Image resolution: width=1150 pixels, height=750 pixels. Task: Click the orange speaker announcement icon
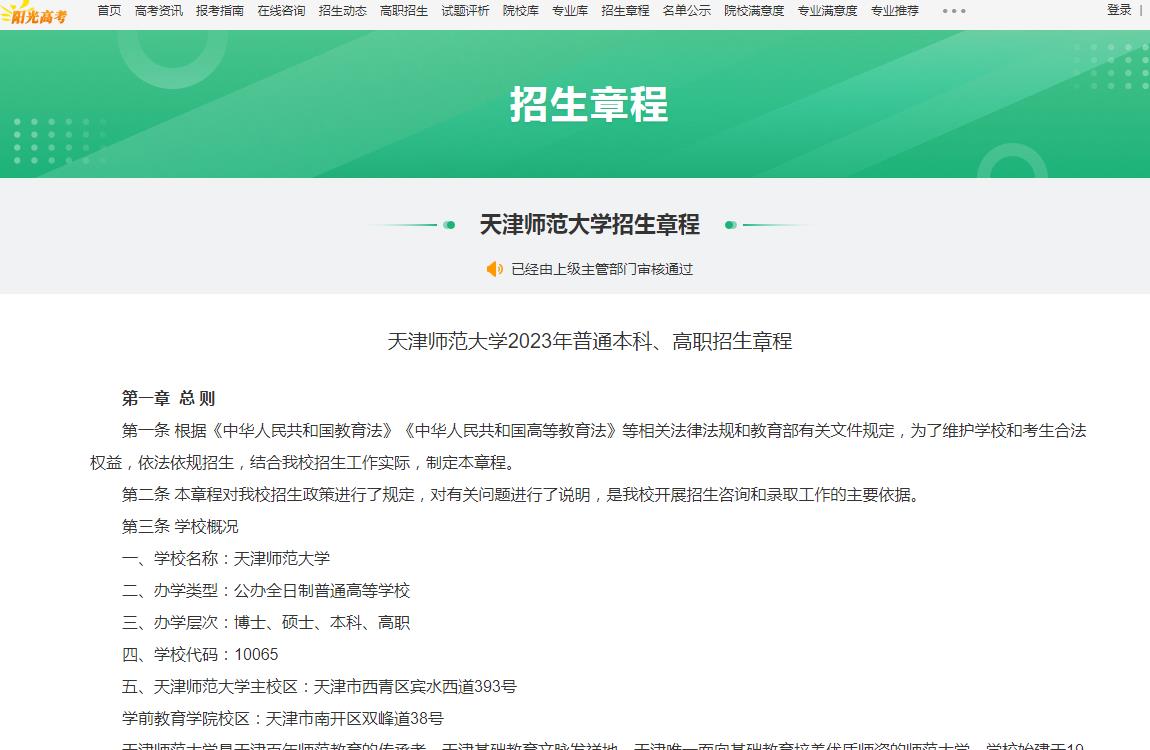[495, 269]
